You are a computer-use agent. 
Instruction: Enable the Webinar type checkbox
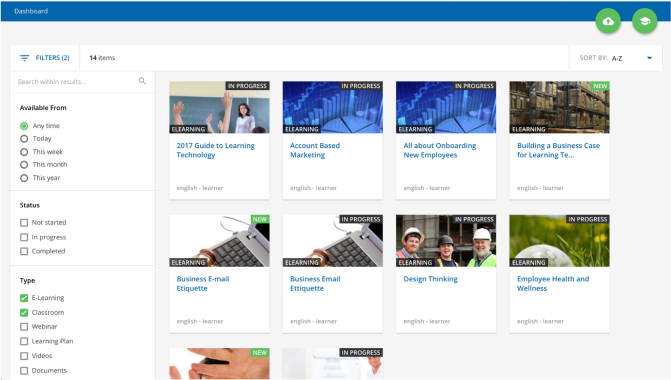24,327
